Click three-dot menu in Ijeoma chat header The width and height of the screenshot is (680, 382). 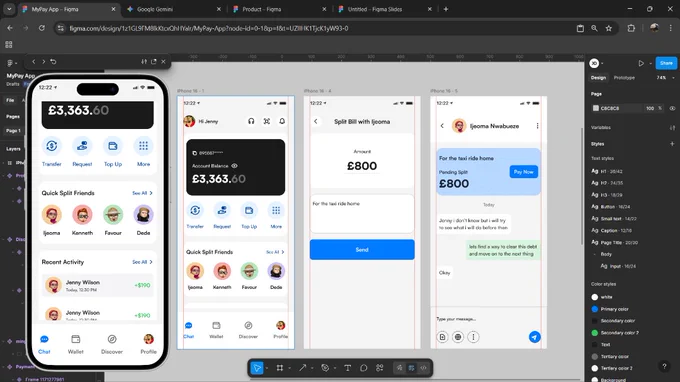click(537, 126)
